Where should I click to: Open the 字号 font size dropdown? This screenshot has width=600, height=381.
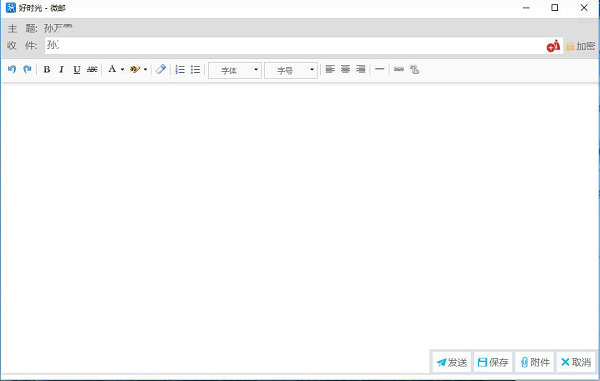291,70
